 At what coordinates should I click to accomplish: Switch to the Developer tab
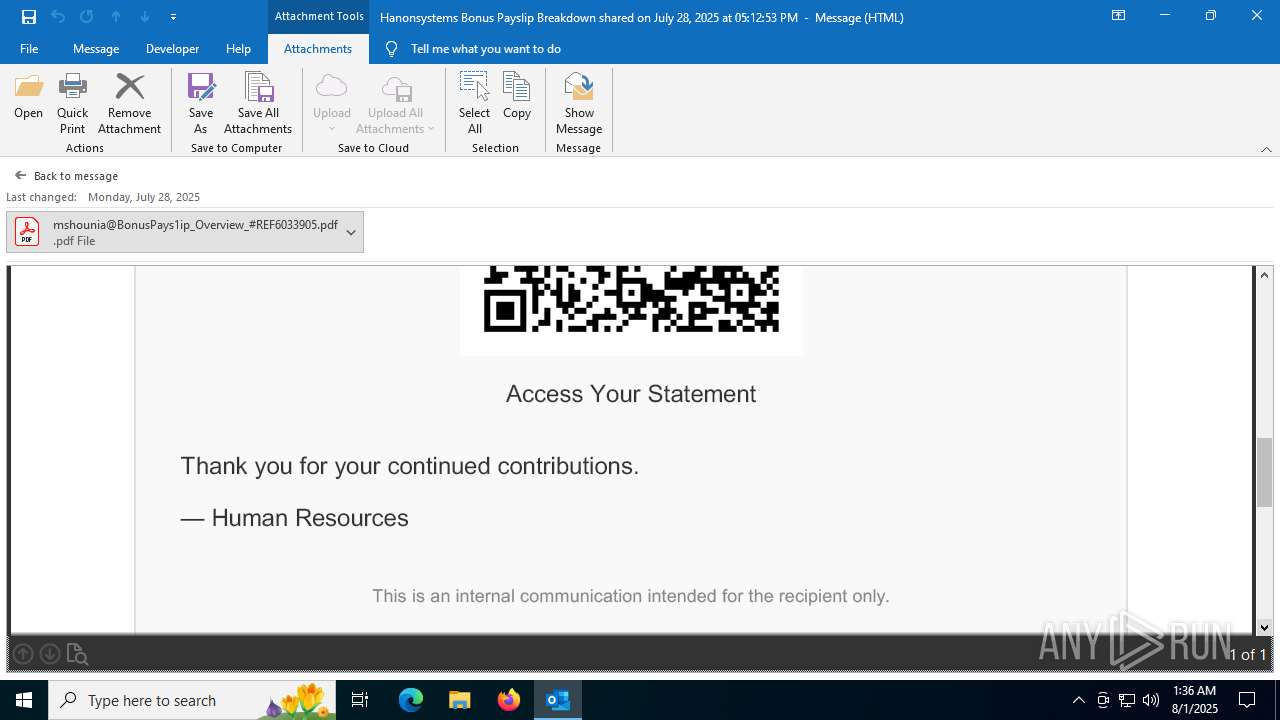pyautogui.click(x=172, y=49)
